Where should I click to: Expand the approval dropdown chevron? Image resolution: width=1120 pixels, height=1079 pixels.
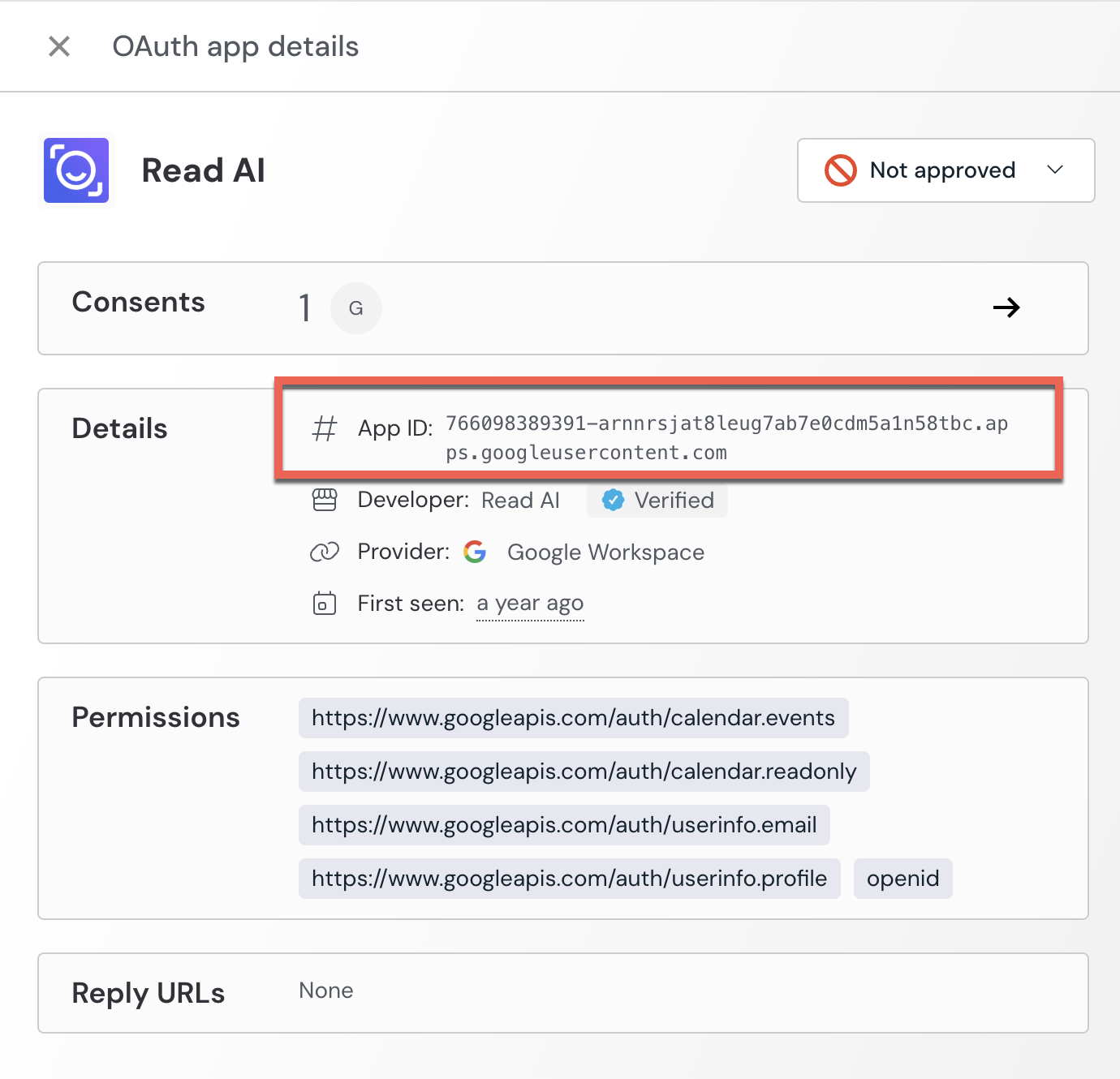point(1055,170)
